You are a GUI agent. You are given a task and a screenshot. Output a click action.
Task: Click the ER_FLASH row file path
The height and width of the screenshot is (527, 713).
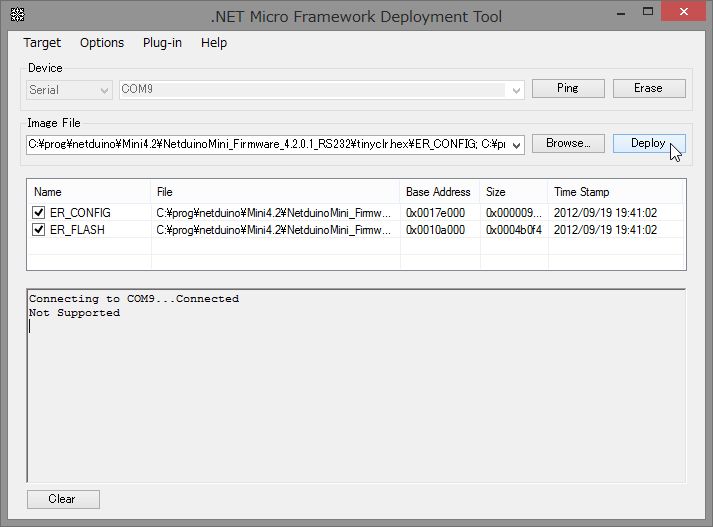[x=273, y=230]
